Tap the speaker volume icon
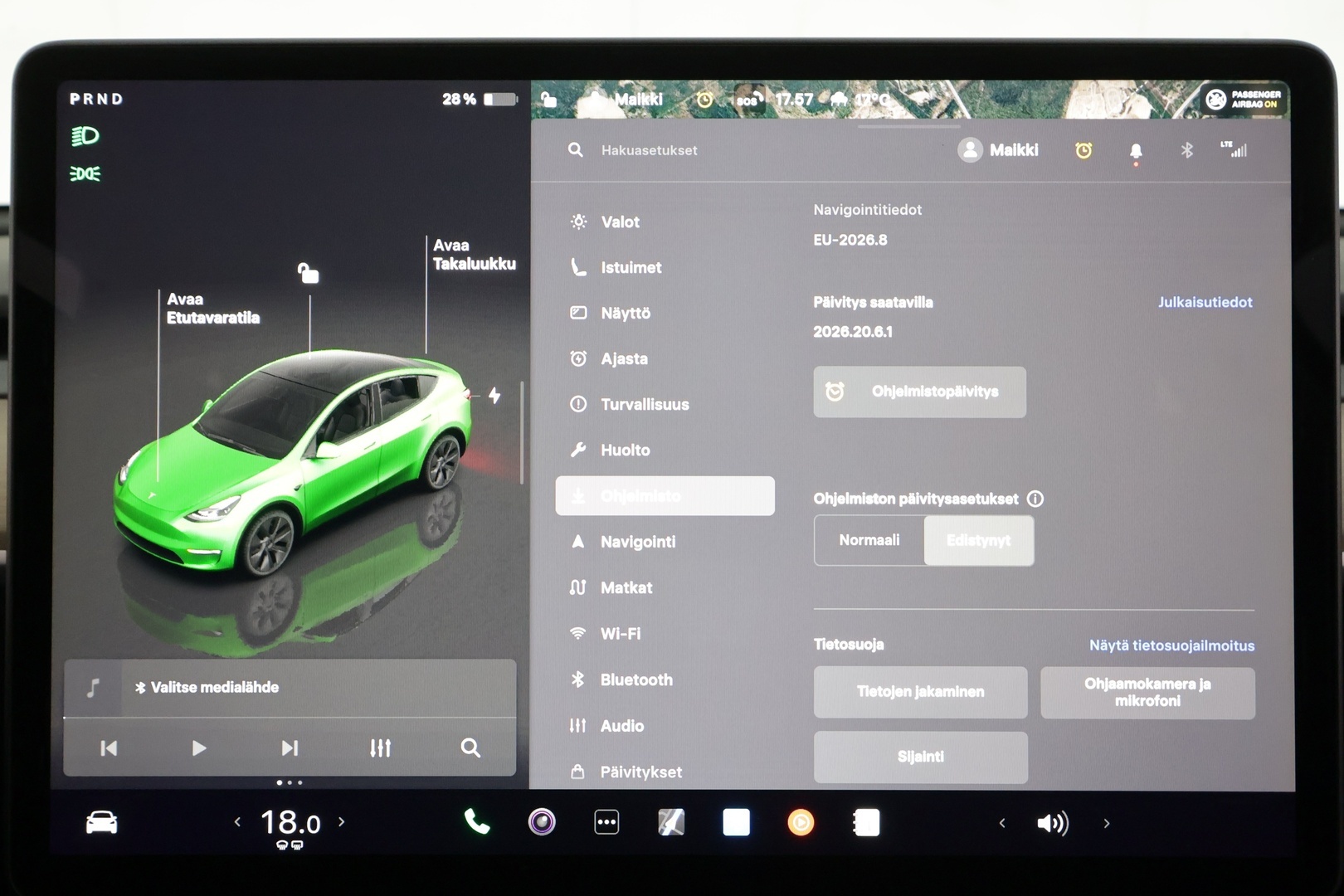The image size is (1344, 896). click(1053, 823)
